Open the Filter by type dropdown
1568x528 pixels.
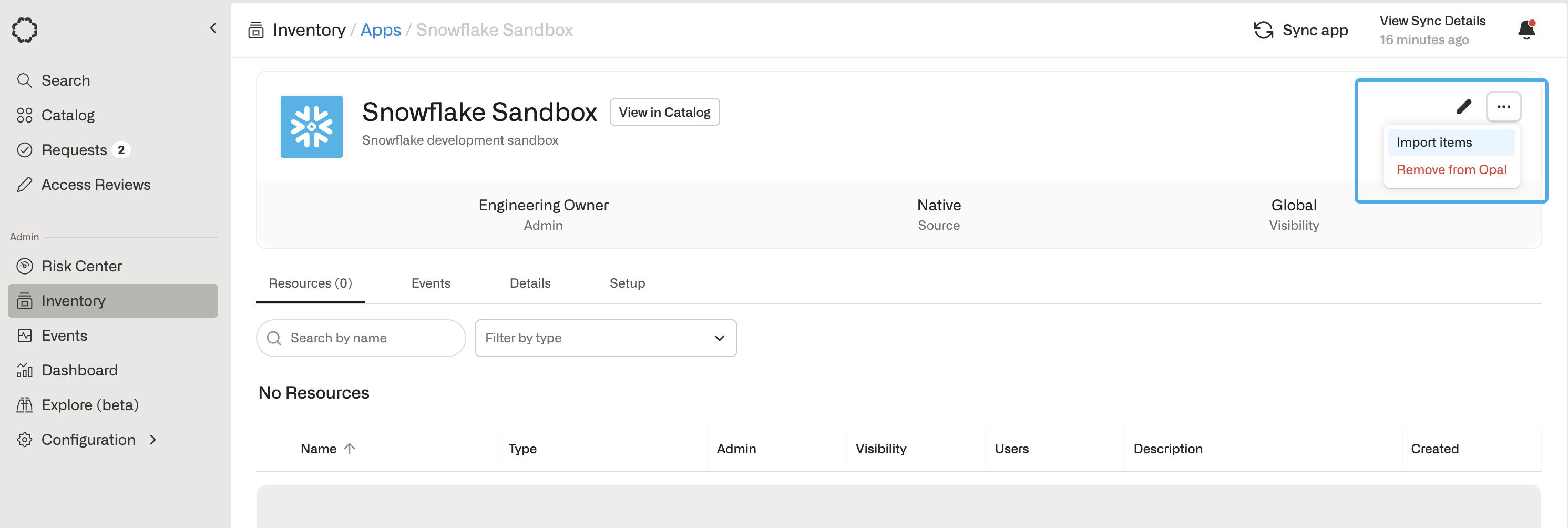pyautogui.click(x=606, y=338)
